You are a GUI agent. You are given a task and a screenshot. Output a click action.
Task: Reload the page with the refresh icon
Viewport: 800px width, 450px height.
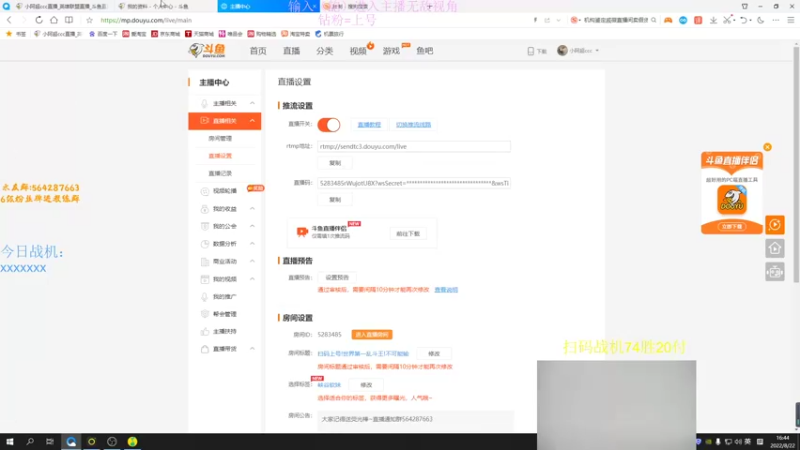(x=39, y=20)
